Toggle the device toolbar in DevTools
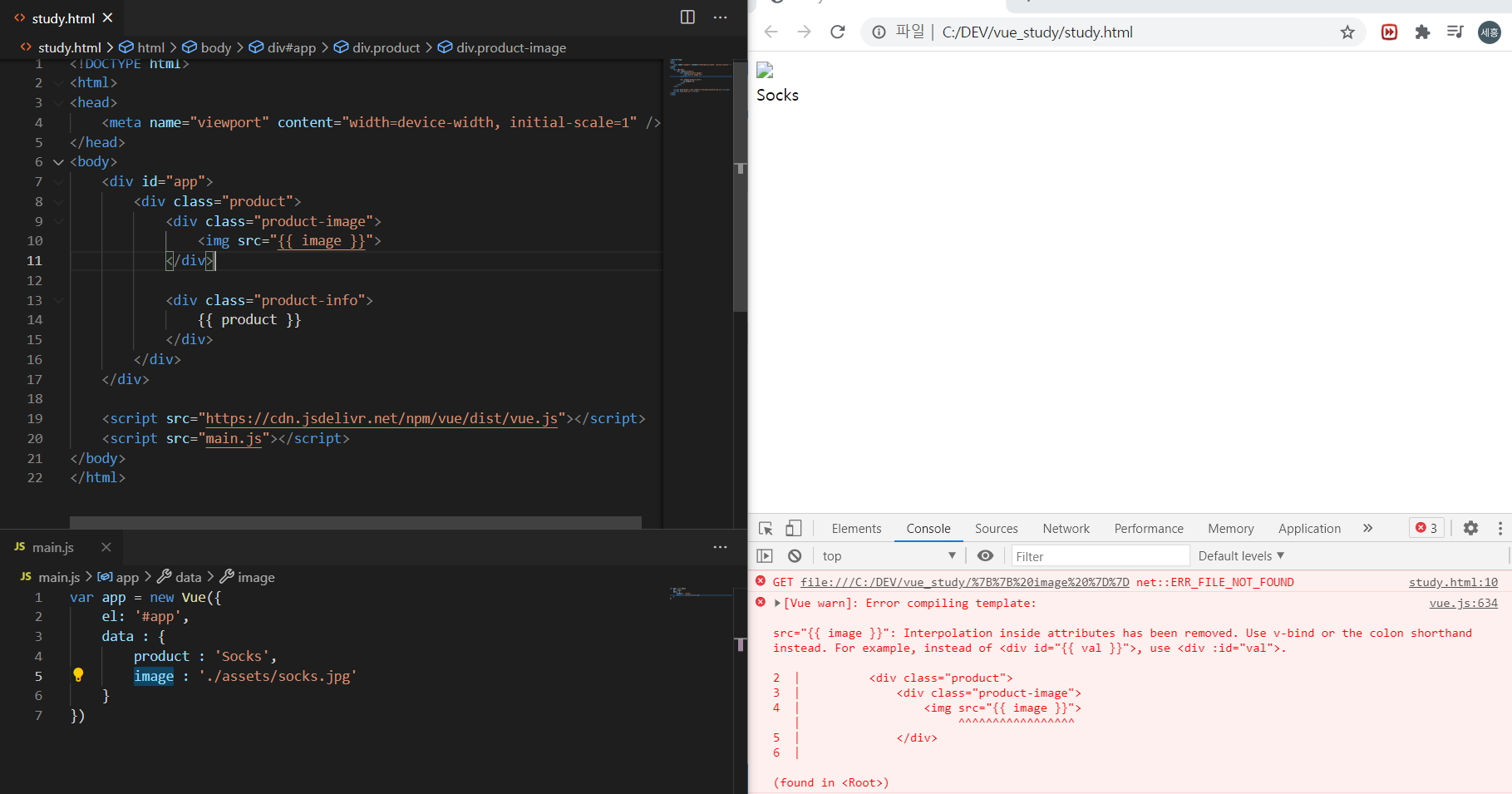Screen dimensions: 1512x794 (794, 529)
